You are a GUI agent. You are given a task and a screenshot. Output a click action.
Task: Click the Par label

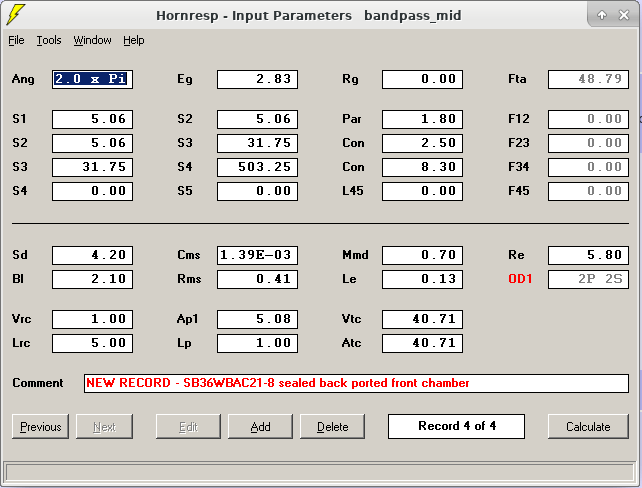[x=352, y=119]
